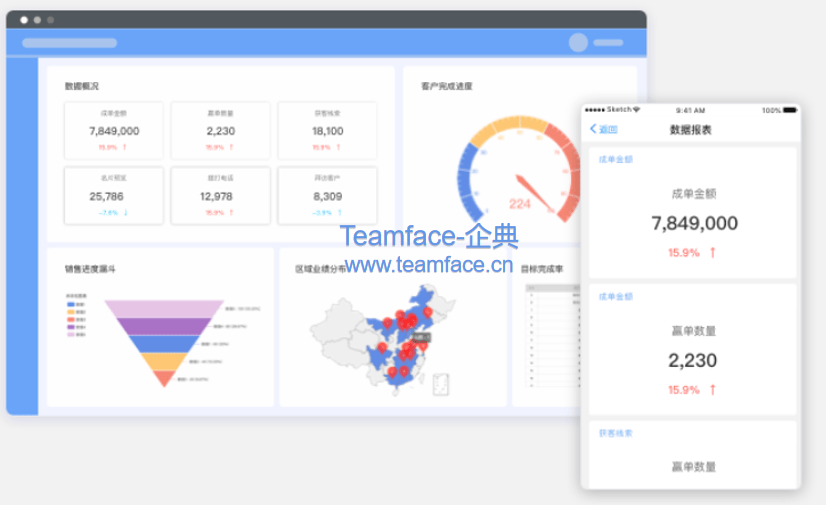The width and height of the screenshot is (826, 505).
Task: Click the blue down arrow under 25,786
Action: (126, 213)
